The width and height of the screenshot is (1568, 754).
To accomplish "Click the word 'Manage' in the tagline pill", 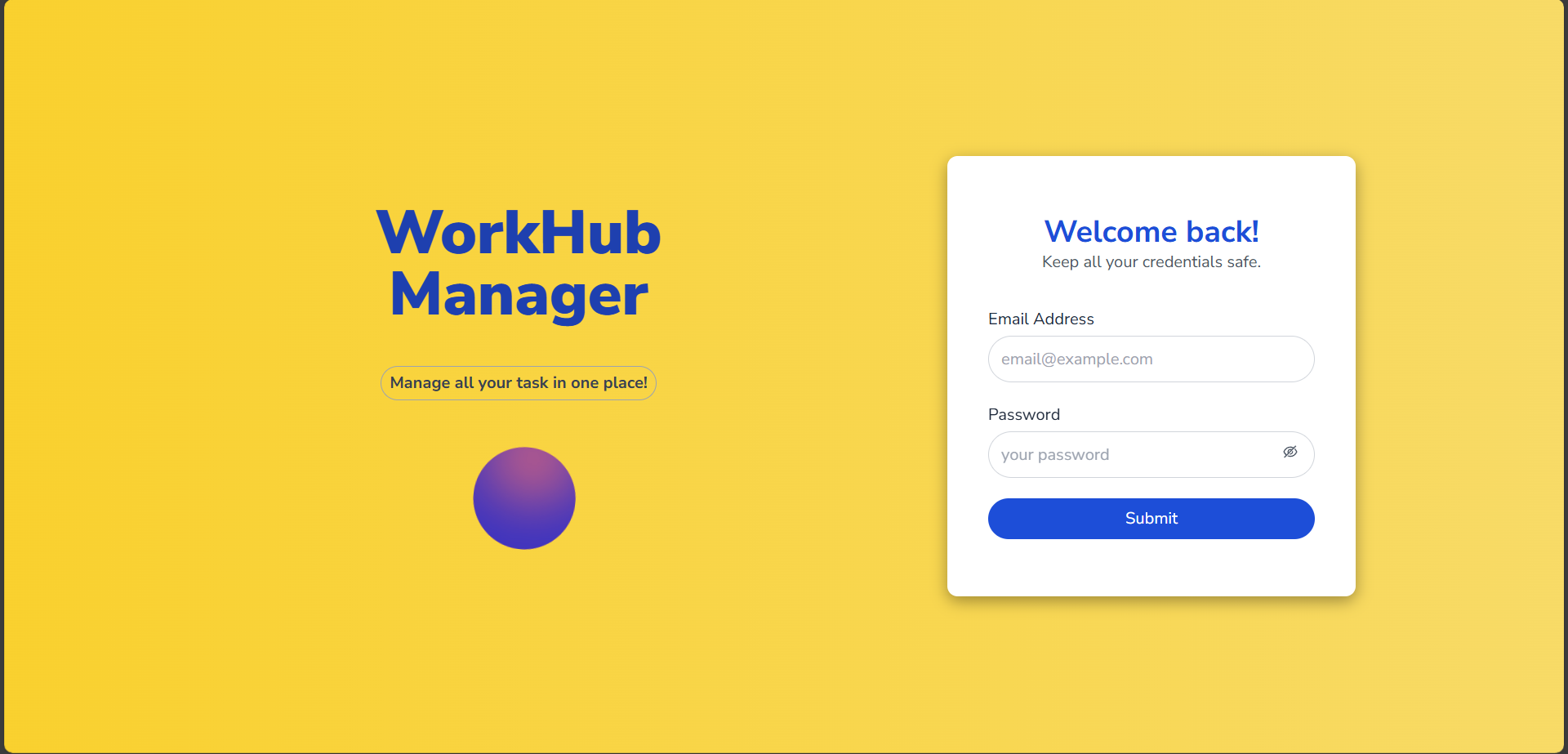I will pyautogui.click(x=420, y=383).
